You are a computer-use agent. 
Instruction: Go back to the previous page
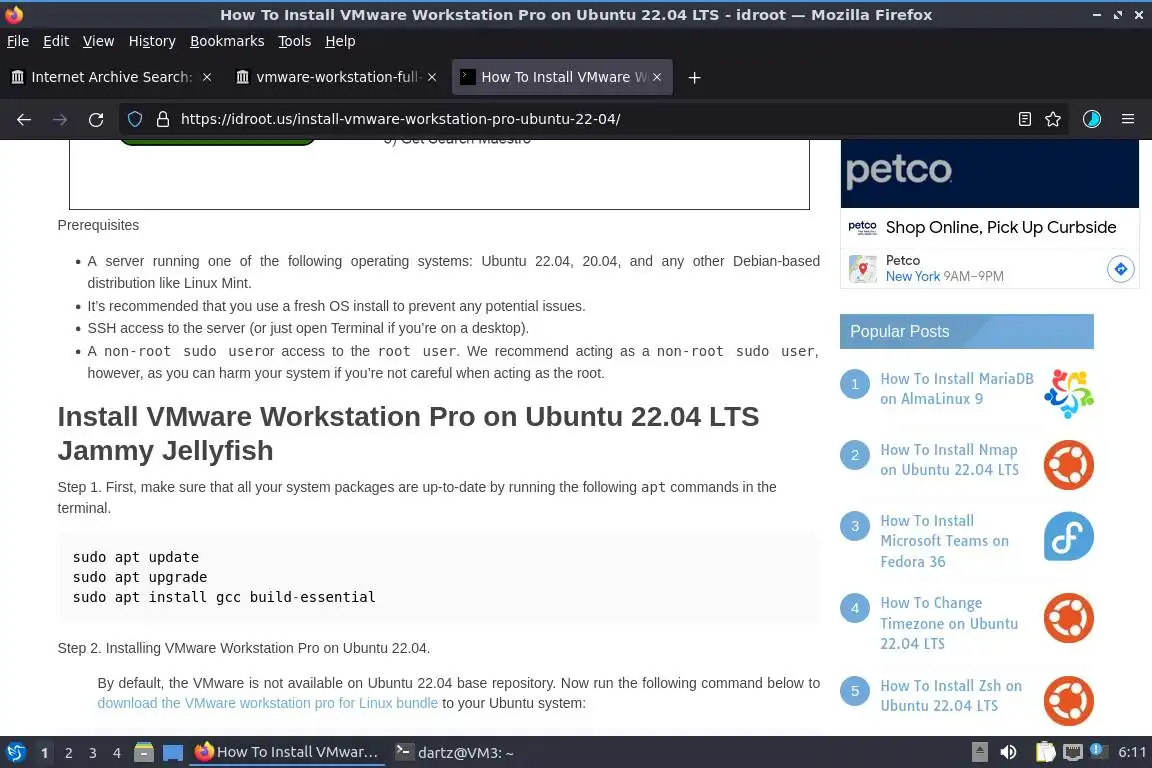(24, 119)
